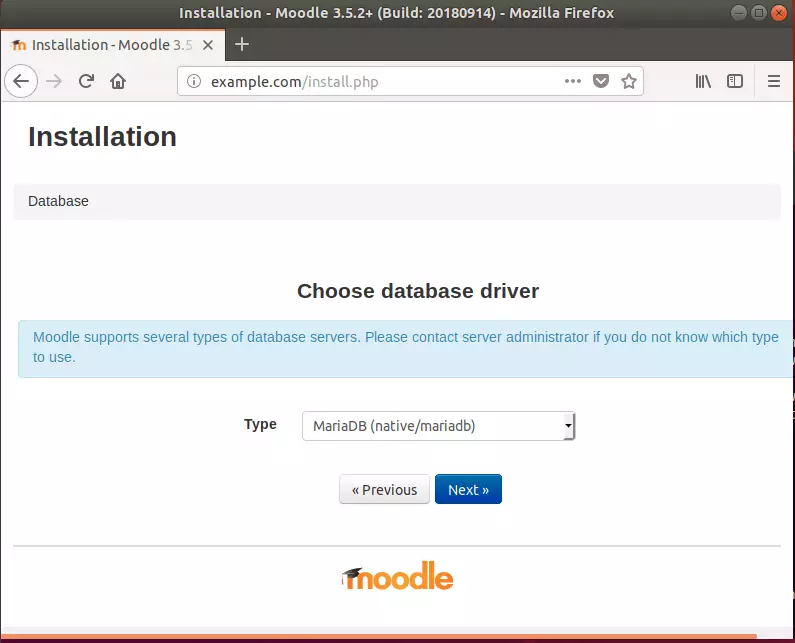Minimize the Firefox window
Screen dimensions: 795x643
(x=739, y=13)
